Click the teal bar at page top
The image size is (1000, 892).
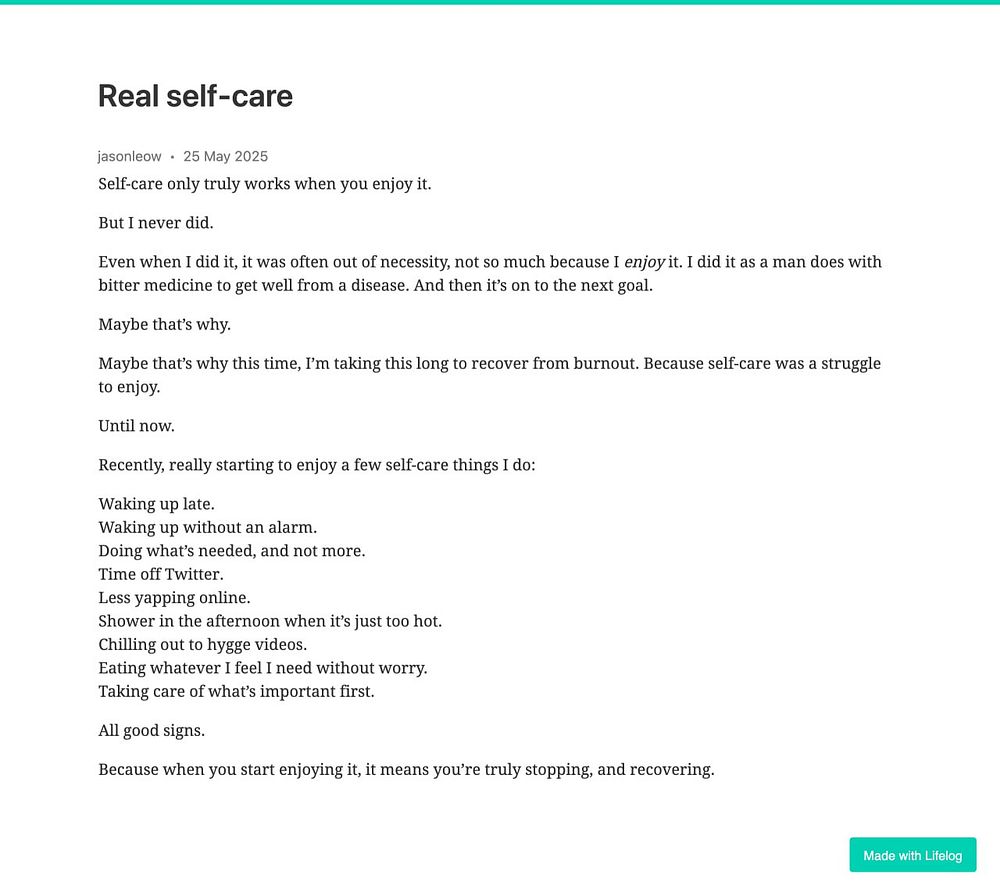point(500,2)
